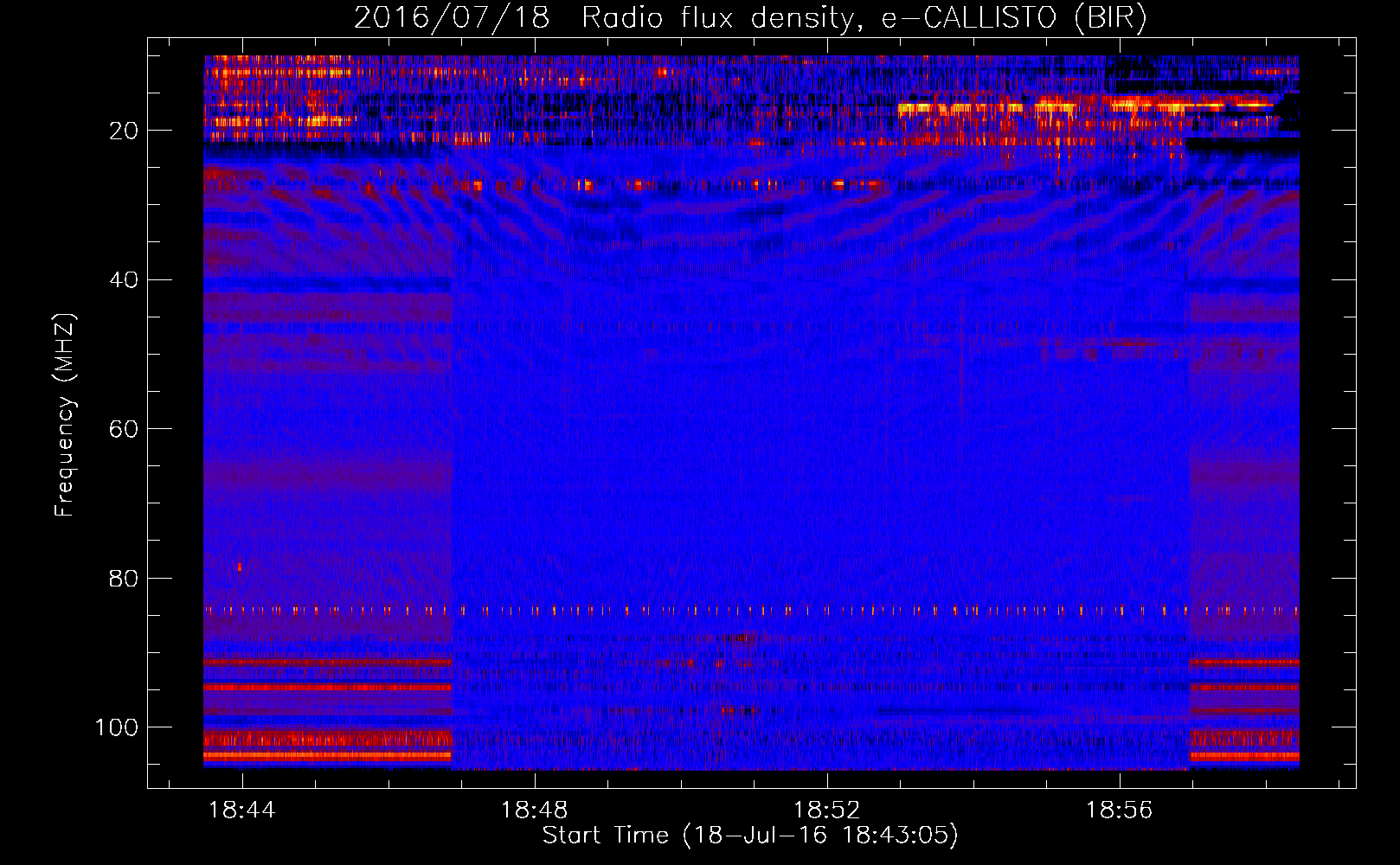Click the 18:44 time tick label
Viewport: 1400px width, 865px height.
[x=242, y=810]
